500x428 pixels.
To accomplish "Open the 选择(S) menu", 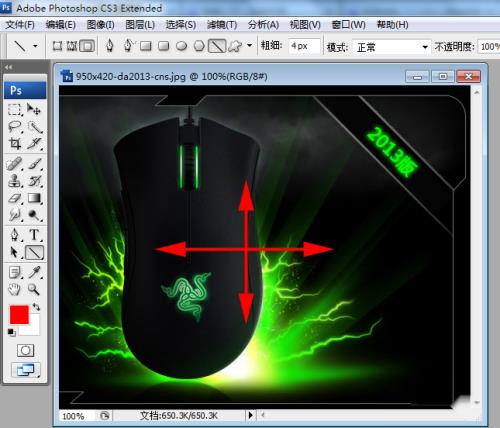I will point(181,25).
